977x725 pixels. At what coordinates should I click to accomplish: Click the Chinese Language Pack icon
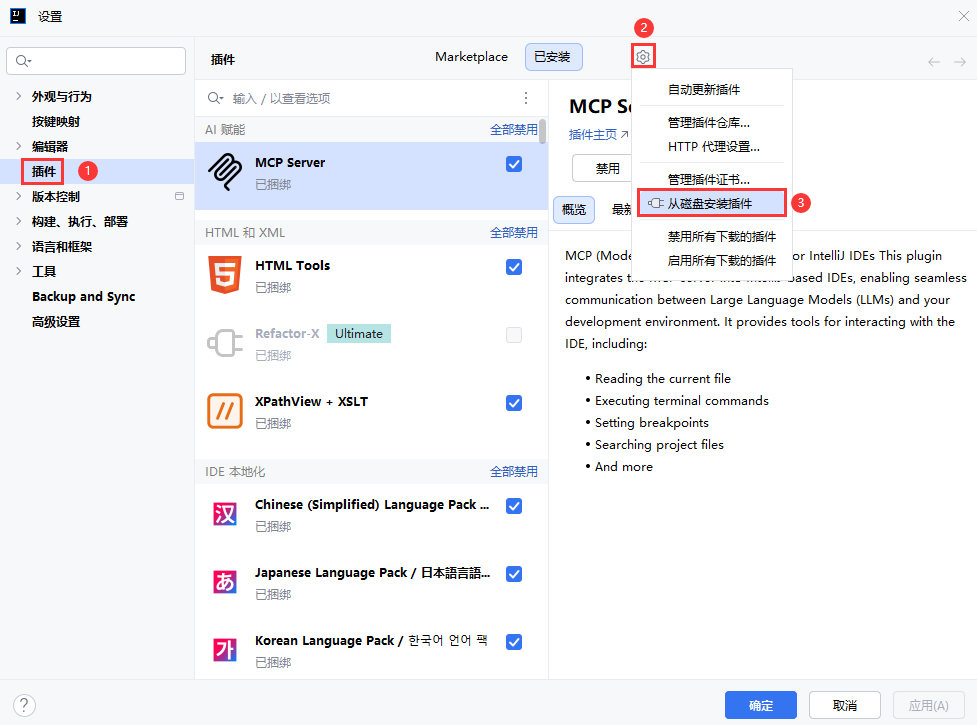point(225,514)
